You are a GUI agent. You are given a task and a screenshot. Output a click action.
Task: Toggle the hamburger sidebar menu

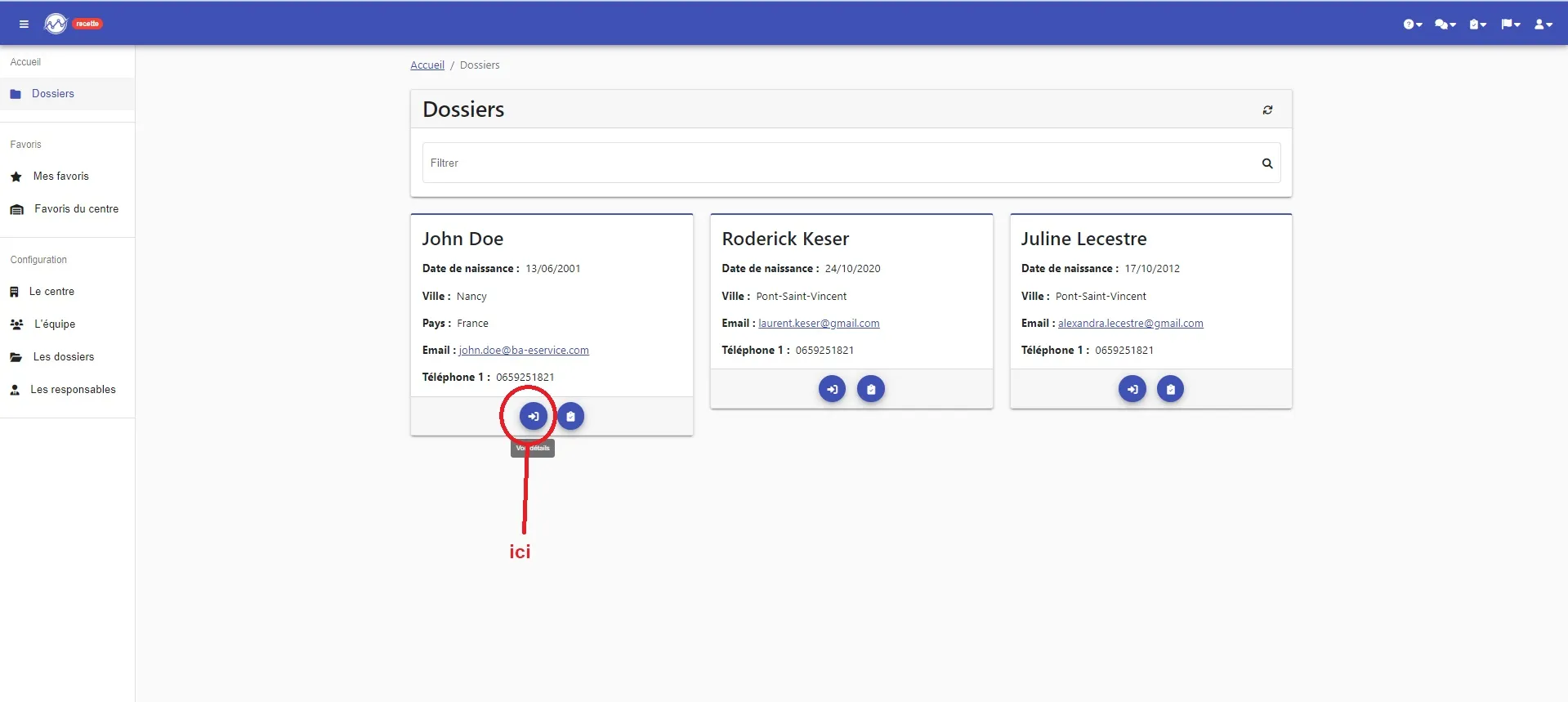(x=24, y=24)
